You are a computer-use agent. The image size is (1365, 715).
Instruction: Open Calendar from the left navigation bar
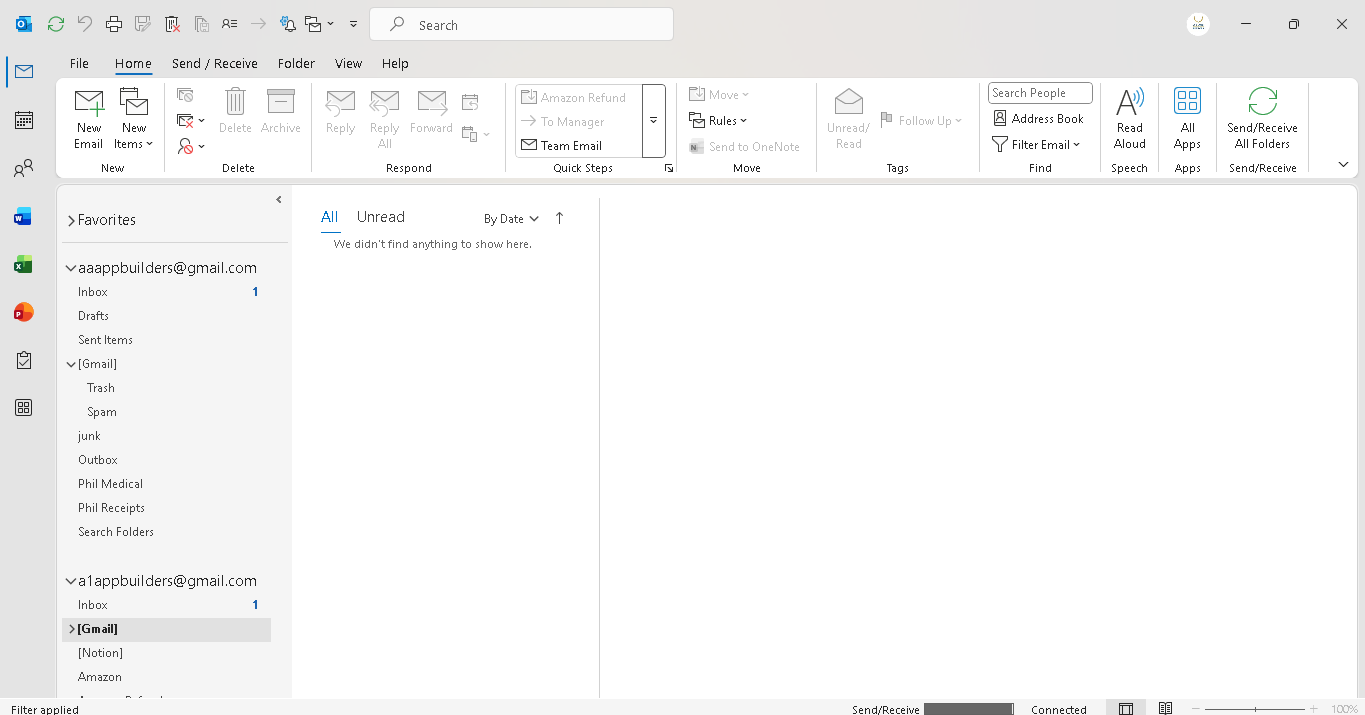(x=24, y=120)
